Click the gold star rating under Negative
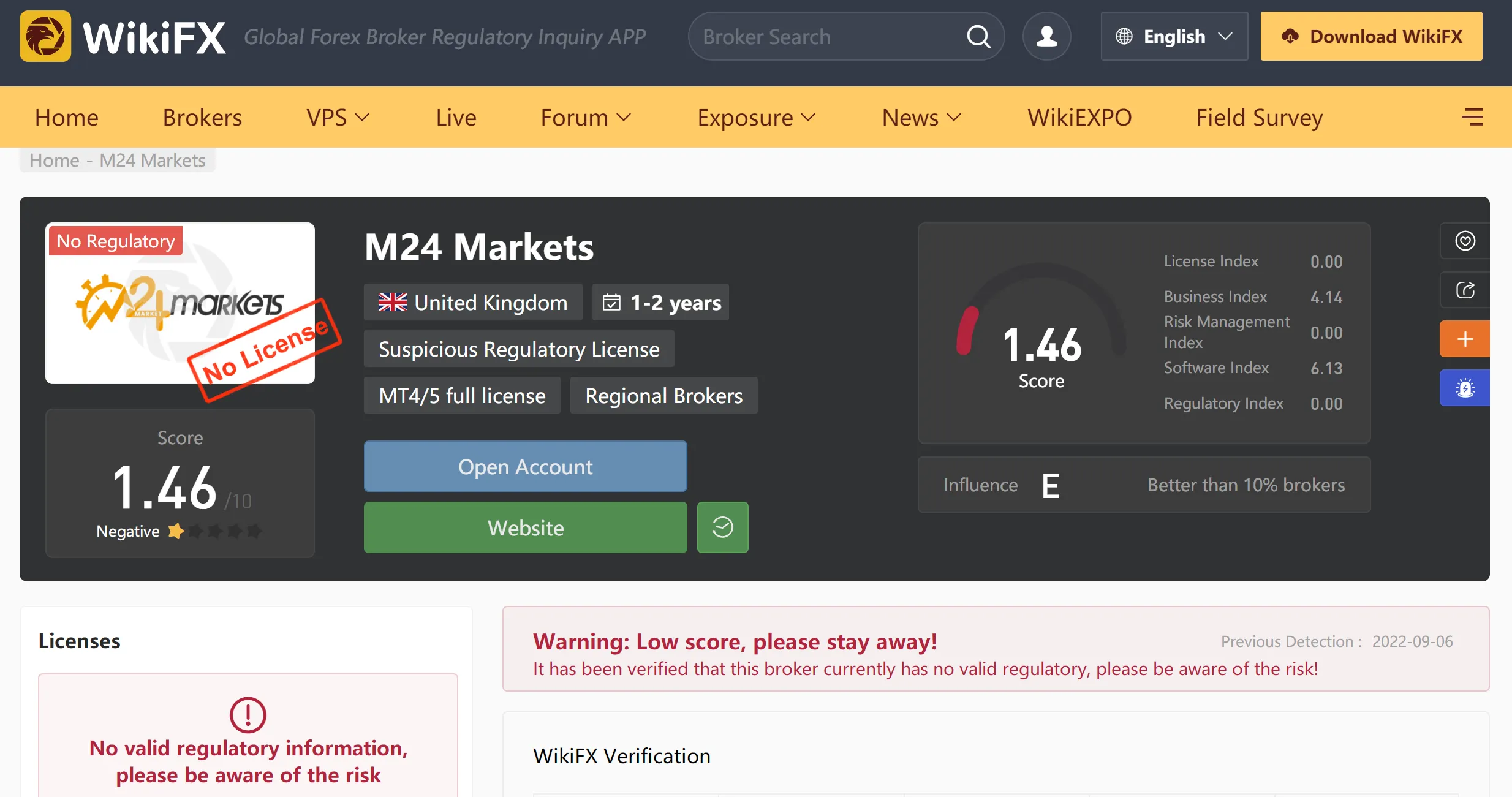The width and height of the screenshot is (1512, 797). (x=176, y=531)
